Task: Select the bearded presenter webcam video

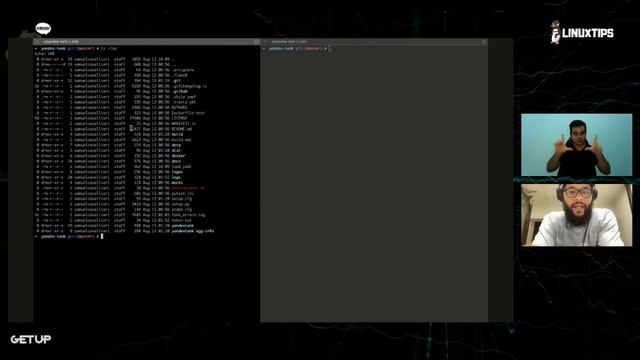Action: coord(576,215)
